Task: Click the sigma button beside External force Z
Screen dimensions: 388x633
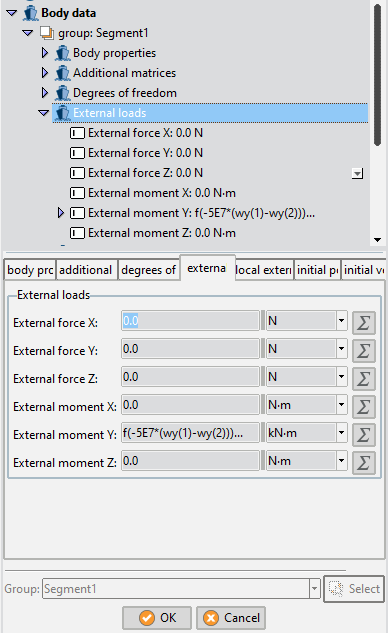Action: (x=363, y=379)
